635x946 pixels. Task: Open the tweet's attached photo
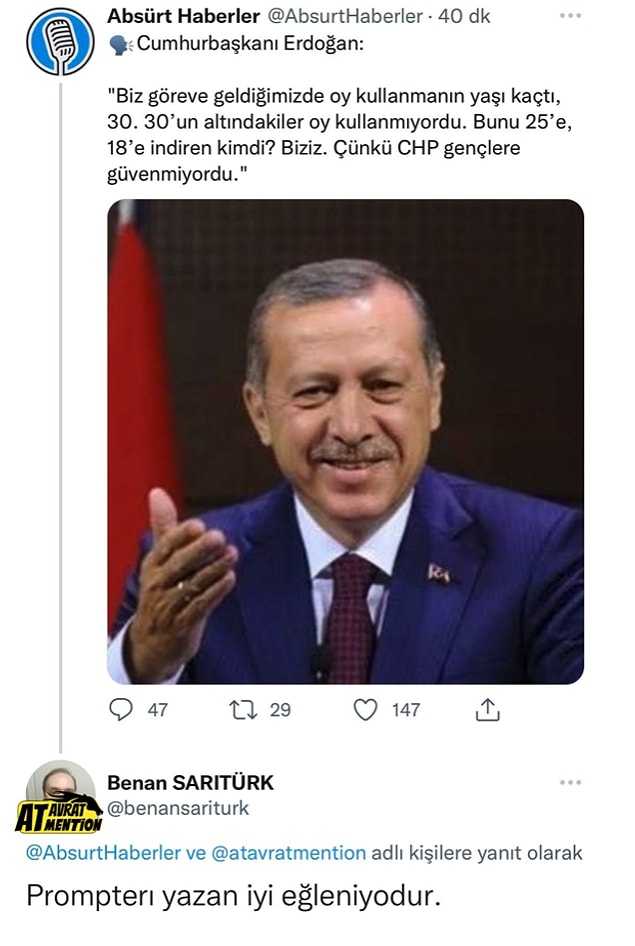coord(345,441)
